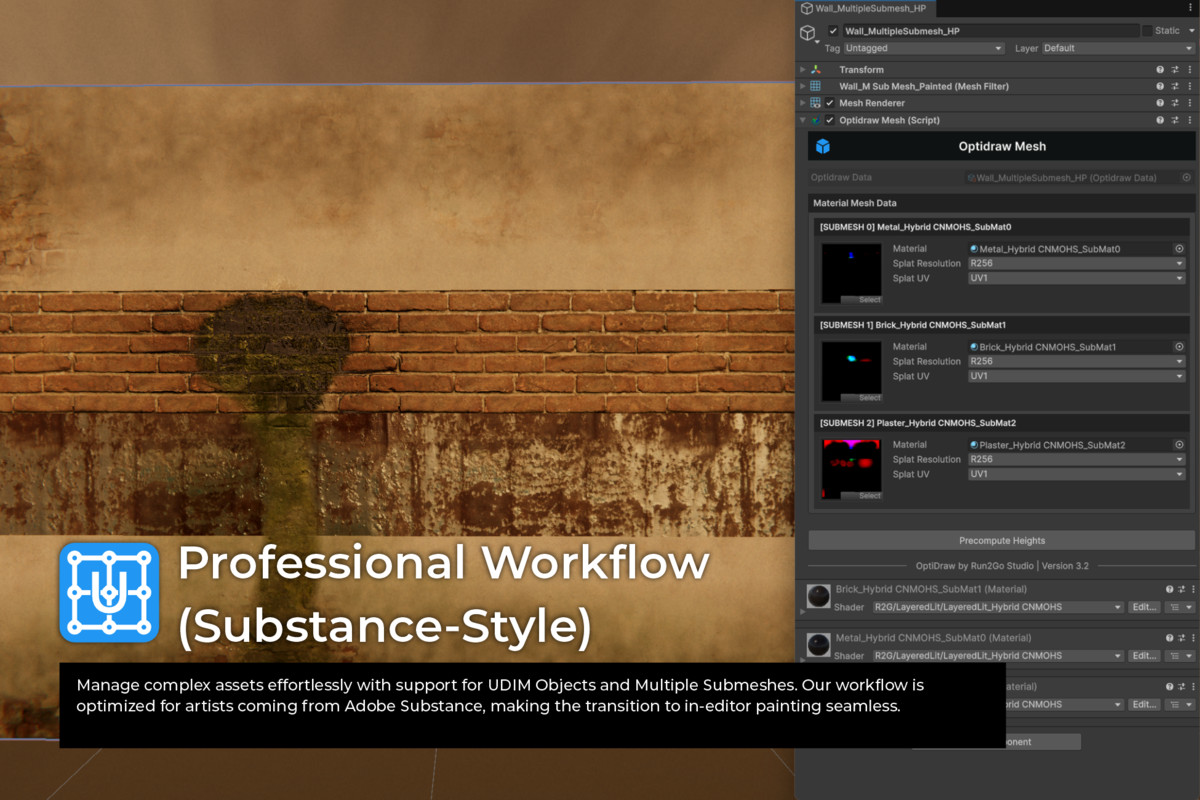Open the Tag dropdown showing Untagged

(924, 48)
